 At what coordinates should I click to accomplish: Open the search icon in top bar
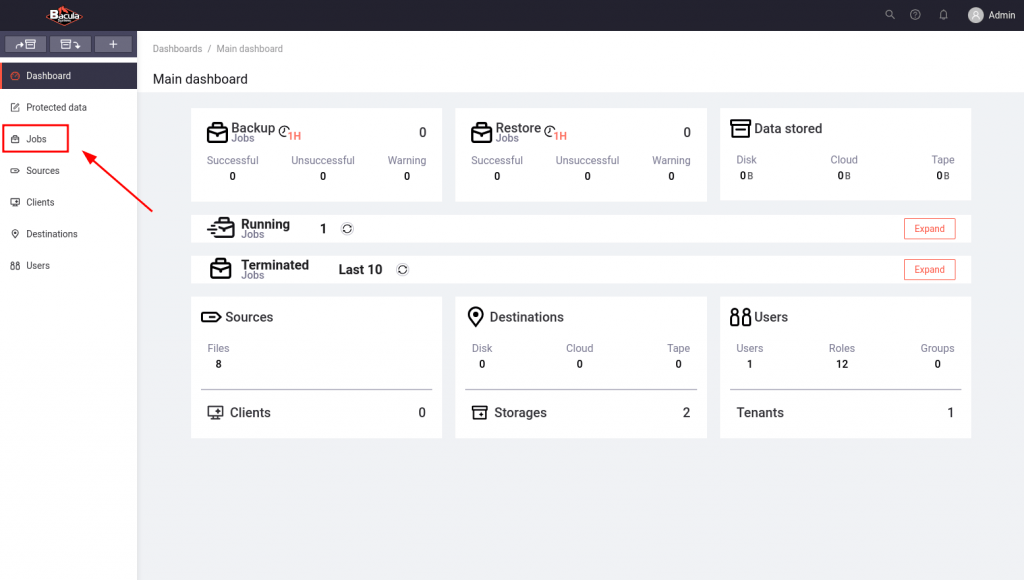coord(890,15)
